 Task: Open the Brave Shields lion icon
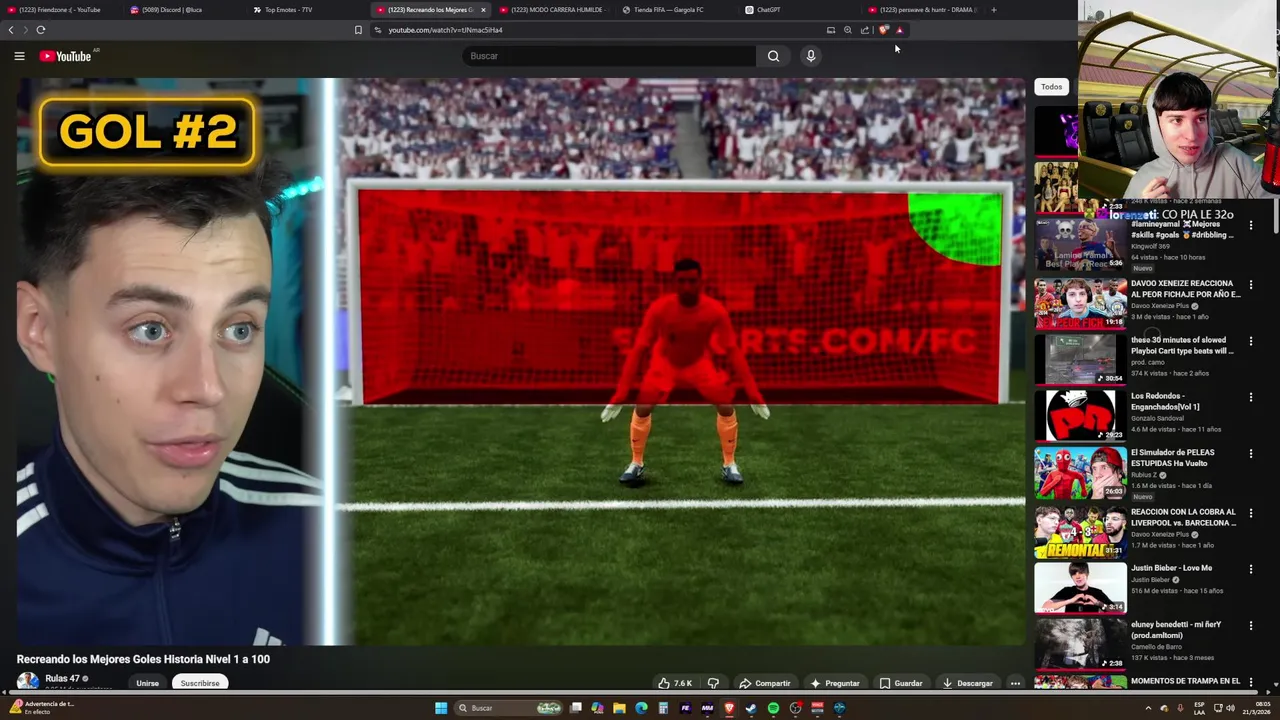(883, 30)
